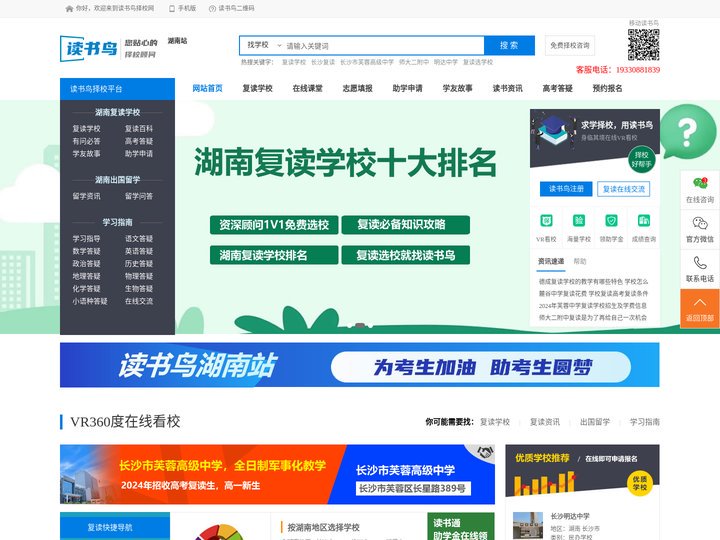This screenshot has height=540, width=720.
Task: Open 留学资讯 in the dark sidebar
Action: [86, 196]
